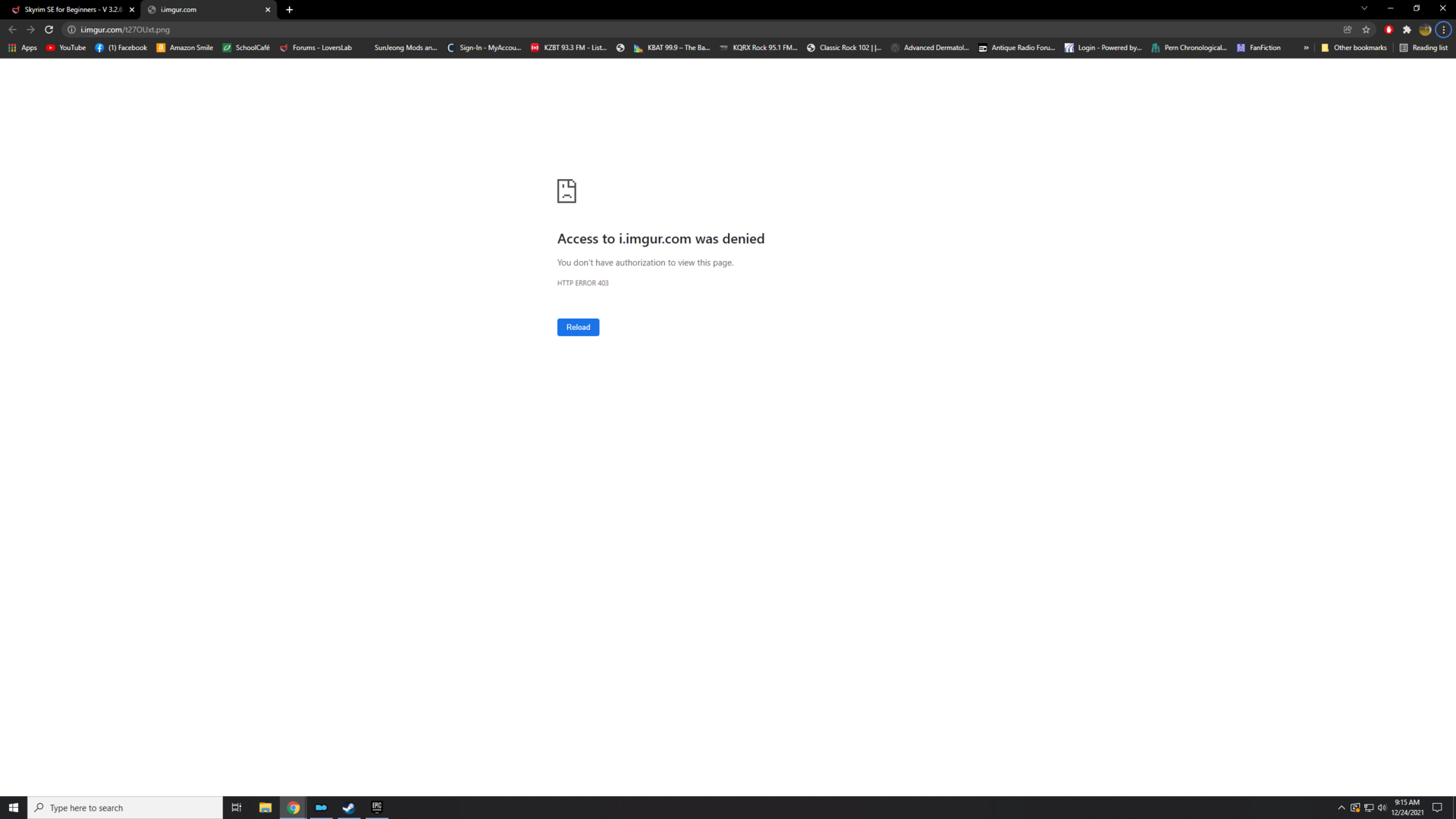1456x819 pixels.
Task: Open the unlabeled globe bookmark before KBAT
Action: click(x=620, y=48)
